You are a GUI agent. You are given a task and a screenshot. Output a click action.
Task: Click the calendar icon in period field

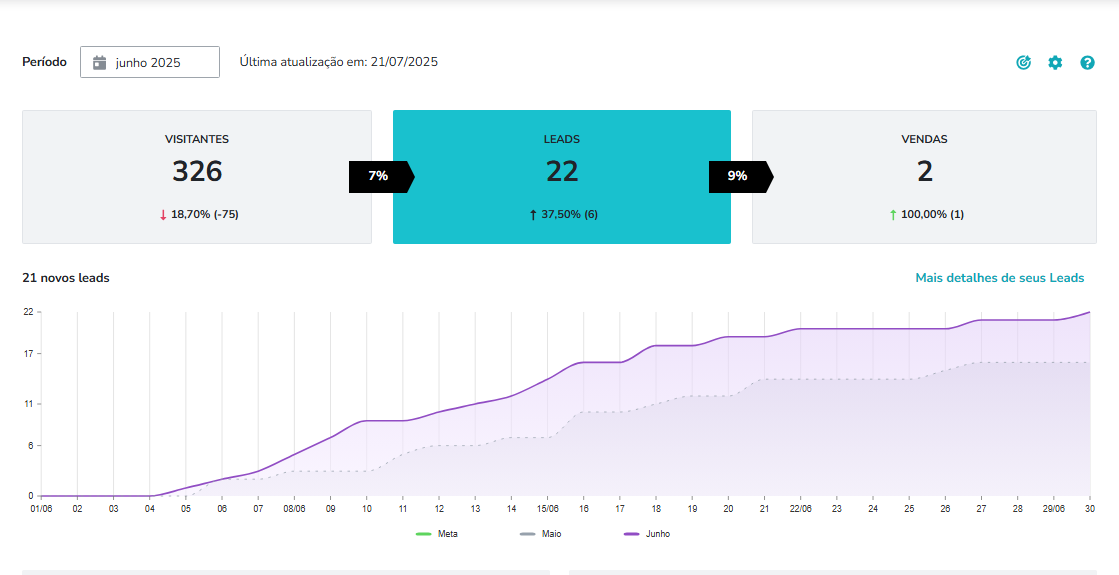99,62
